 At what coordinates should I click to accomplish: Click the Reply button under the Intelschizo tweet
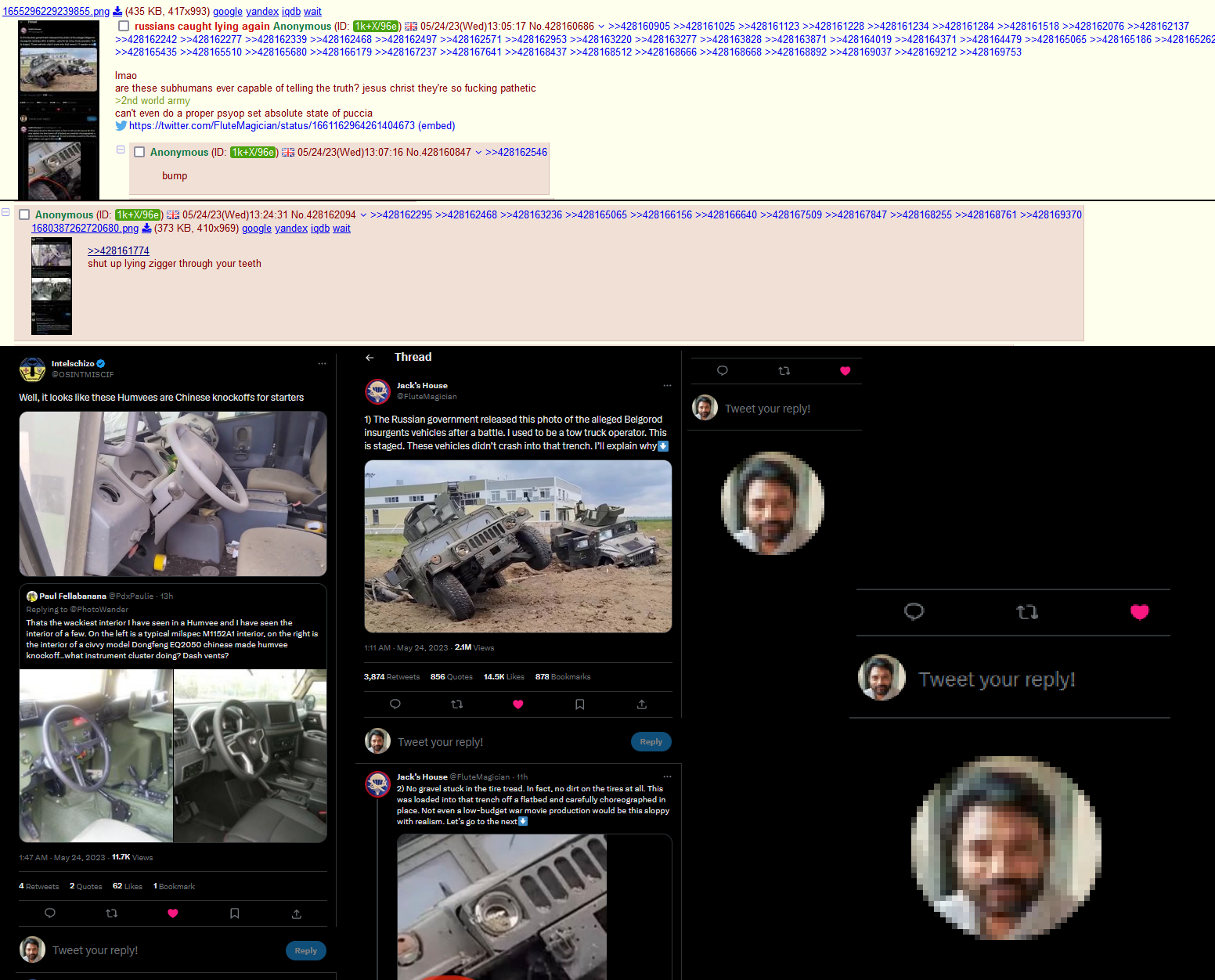[x=306, y=951]
